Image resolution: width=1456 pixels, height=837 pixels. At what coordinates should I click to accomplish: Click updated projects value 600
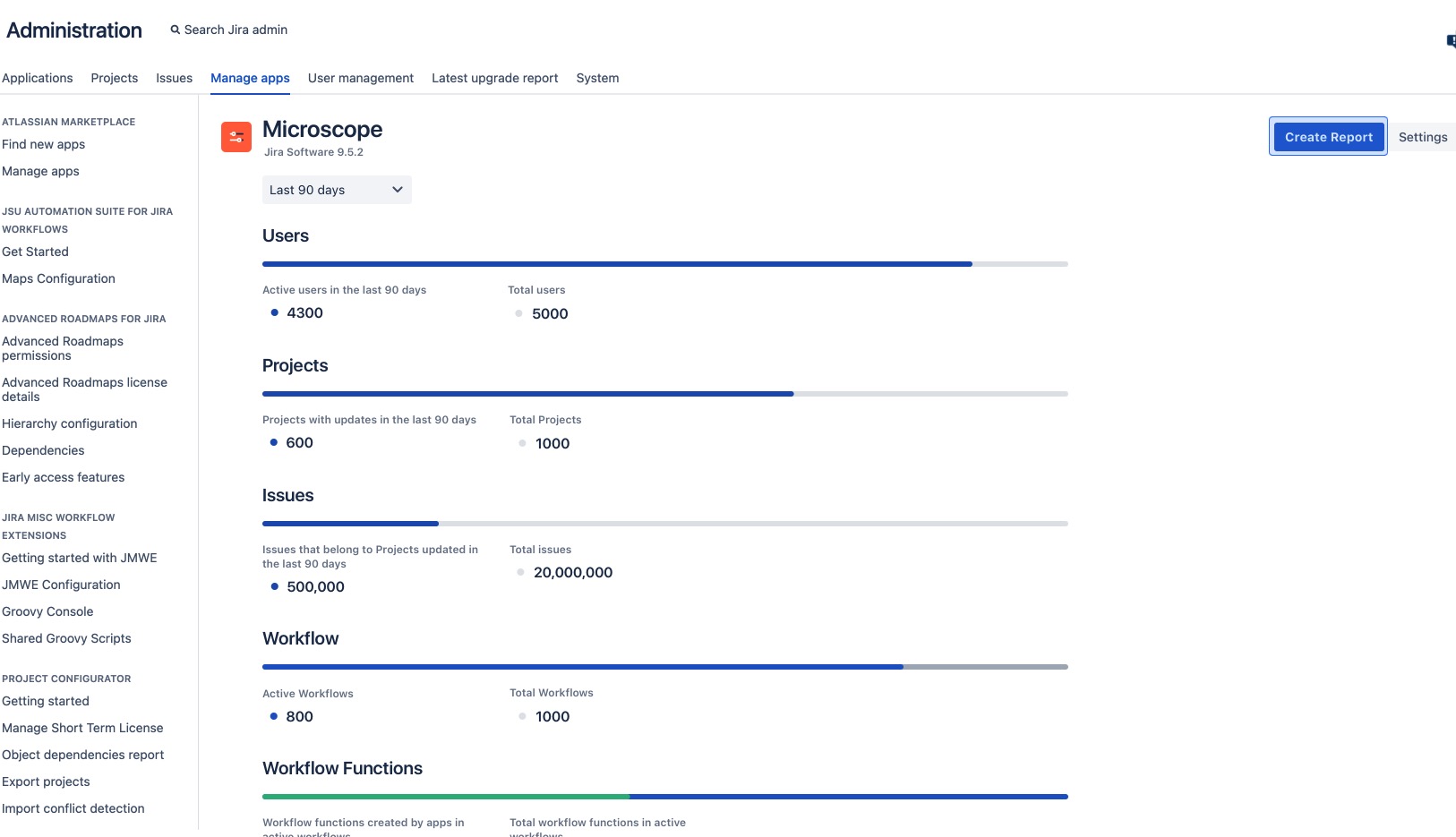pyautogui.click(x=299, y=442)
